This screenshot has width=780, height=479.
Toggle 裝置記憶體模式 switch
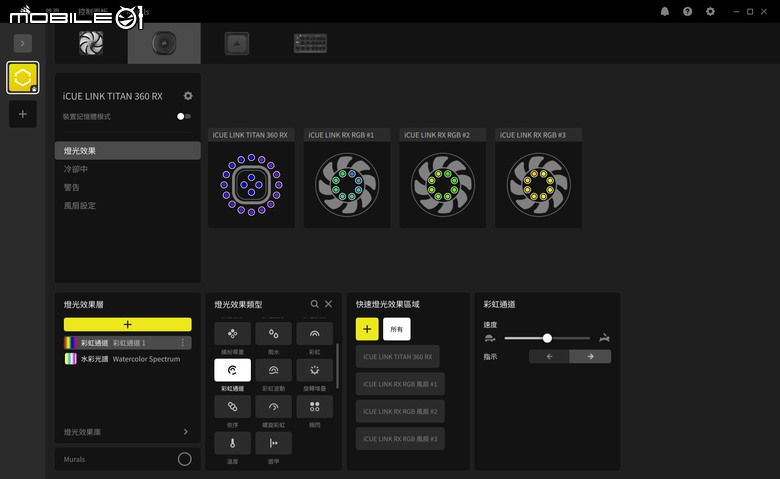(184, 116)
